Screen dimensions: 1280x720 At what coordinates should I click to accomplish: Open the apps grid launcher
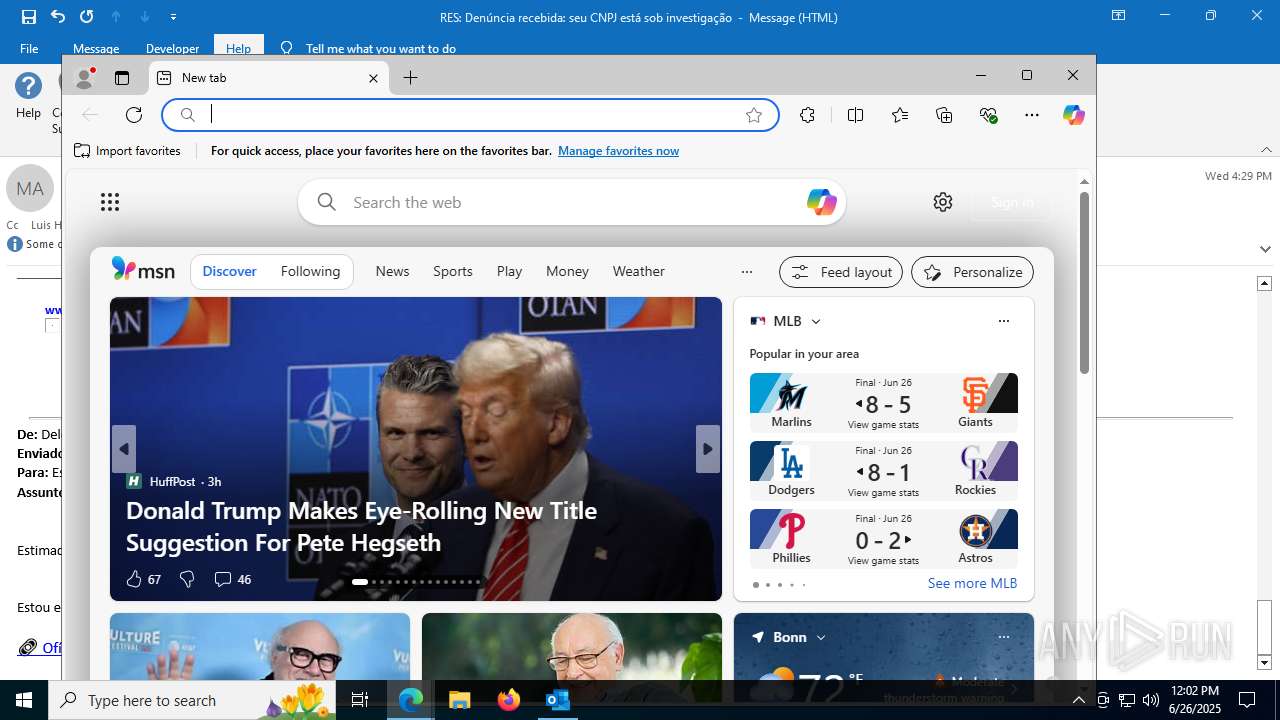110,202
